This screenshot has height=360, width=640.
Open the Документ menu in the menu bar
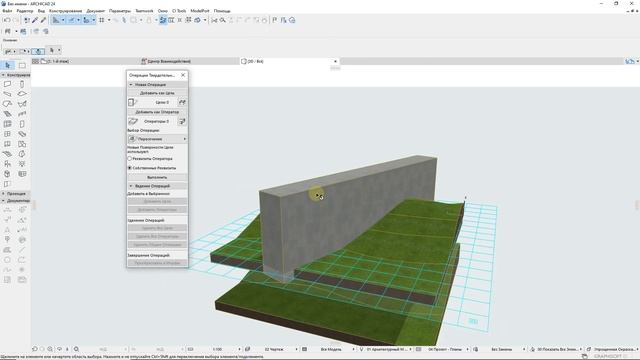pos(96,11)
